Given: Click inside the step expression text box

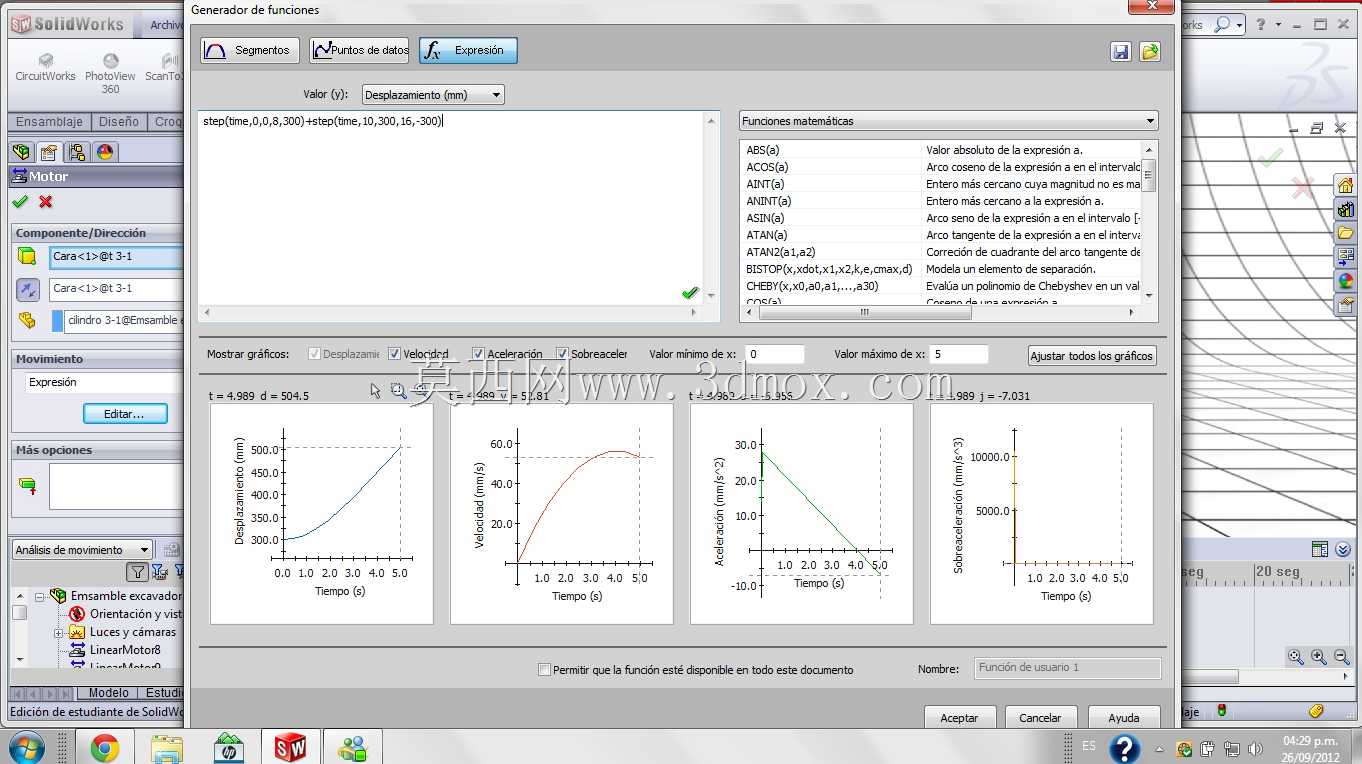Looking at the screenshot, I should coord(452,208).
